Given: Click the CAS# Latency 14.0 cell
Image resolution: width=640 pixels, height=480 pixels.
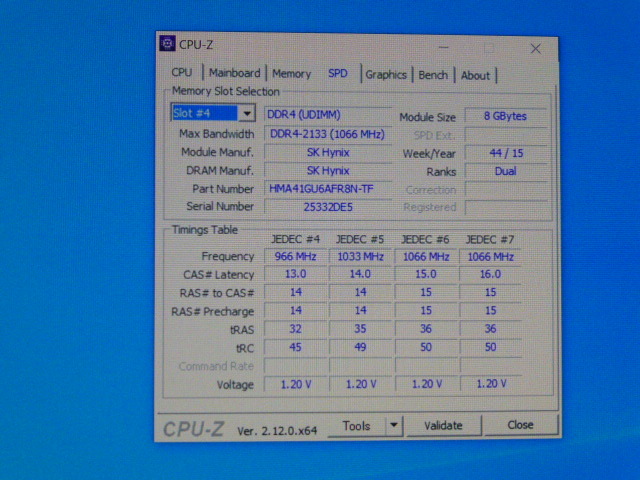Looking at the screenshot, I should (x=360, y=274).
